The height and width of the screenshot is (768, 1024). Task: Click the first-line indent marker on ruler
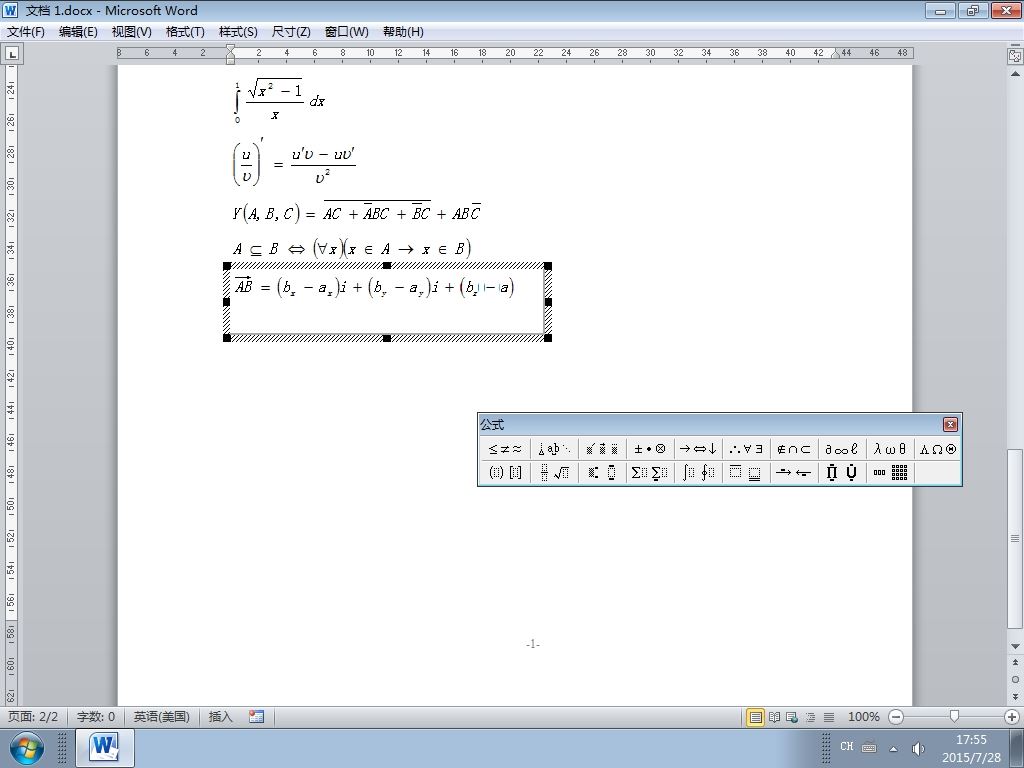coord(231,49)
